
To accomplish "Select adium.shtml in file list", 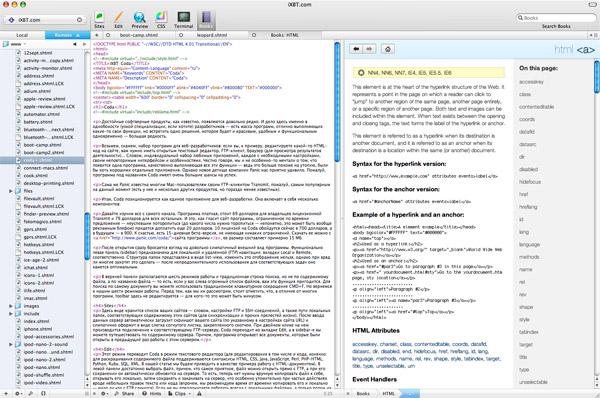I will (37, 91).
